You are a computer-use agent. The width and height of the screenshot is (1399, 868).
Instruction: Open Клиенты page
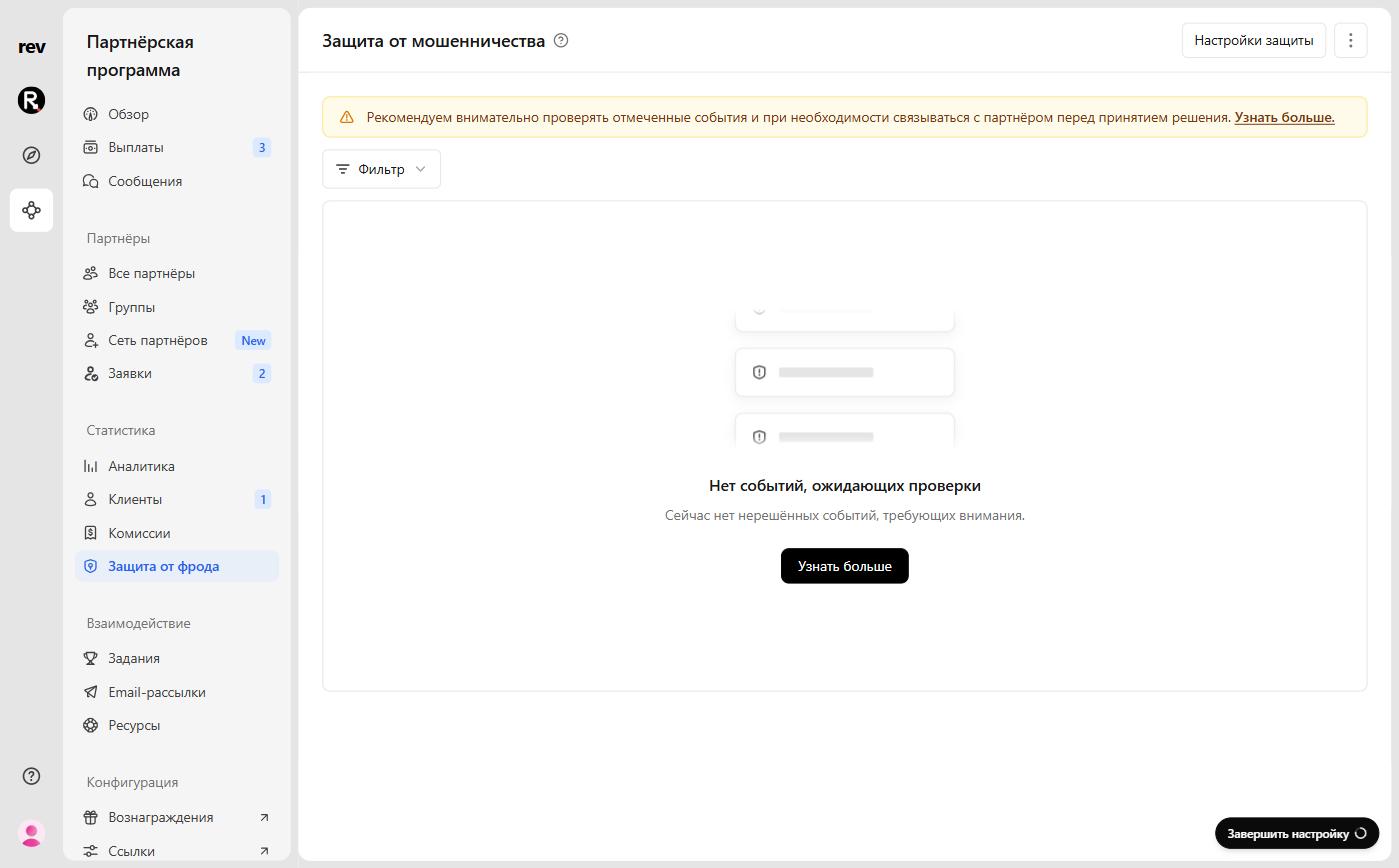pos(177,499)
